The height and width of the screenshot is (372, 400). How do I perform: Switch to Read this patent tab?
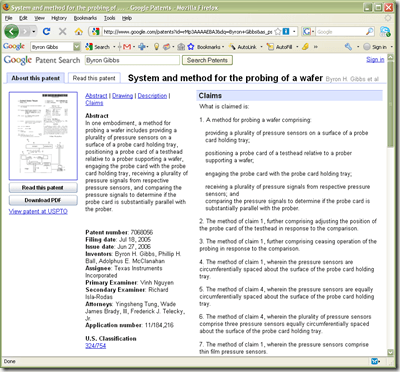pyautogui.click(x=94, y=78)
